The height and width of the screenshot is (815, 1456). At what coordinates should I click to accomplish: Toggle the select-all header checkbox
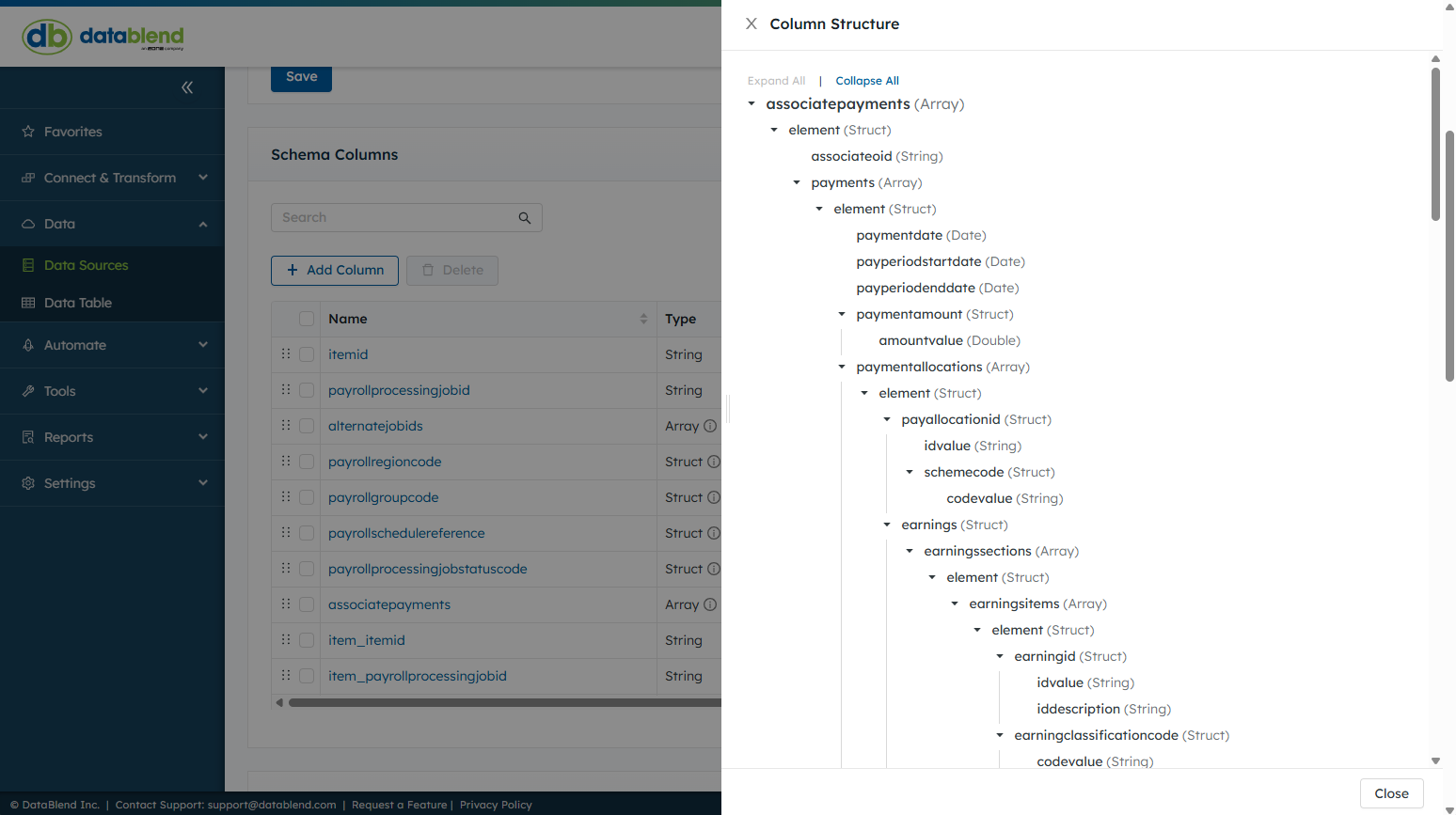click(307, 319)
